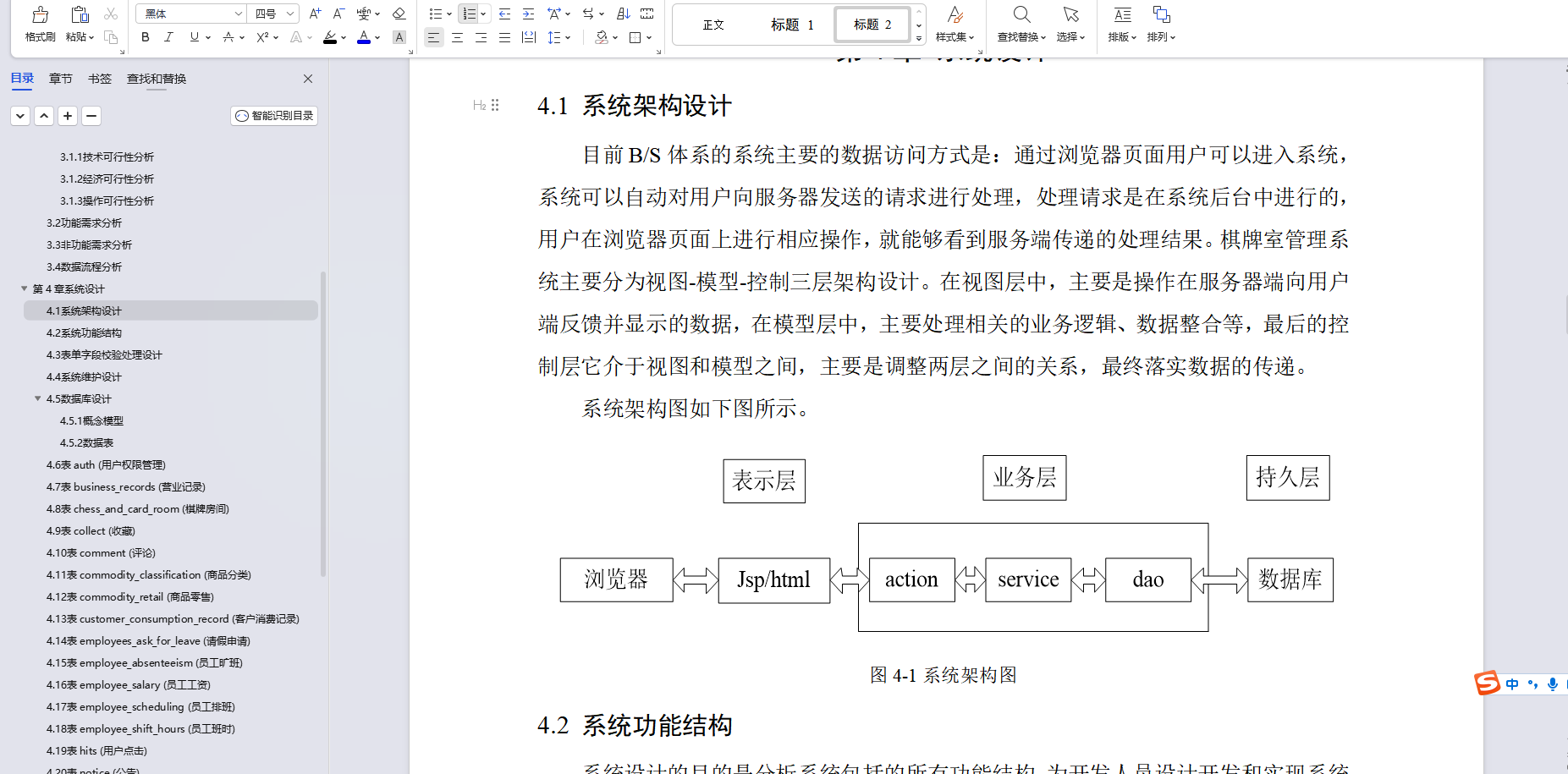Viewport: 1568px width, 774px height.
Task: Select the 标题 2 style
Action: tap(872, 25)
